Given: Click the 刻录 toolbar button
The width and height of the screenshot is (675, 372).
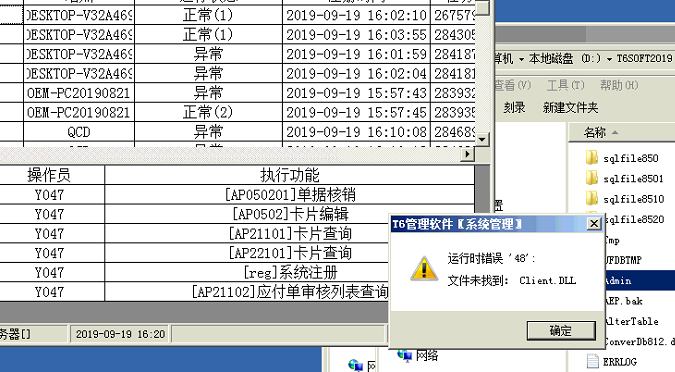Looking at the screenshot, I should coord(514,107).
